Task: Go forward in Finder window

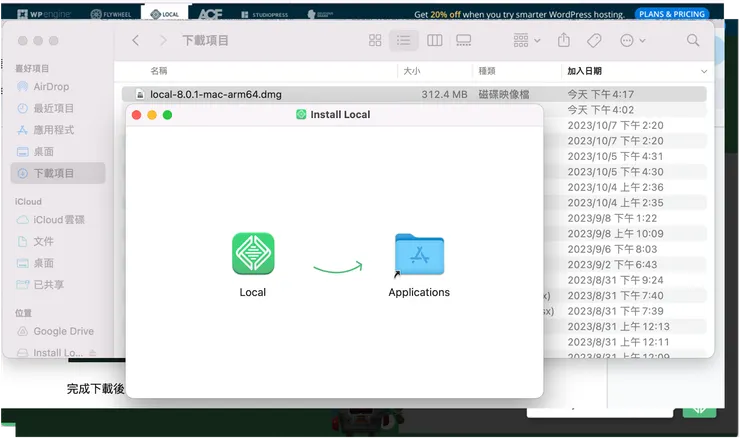Action: pos(163,41)
